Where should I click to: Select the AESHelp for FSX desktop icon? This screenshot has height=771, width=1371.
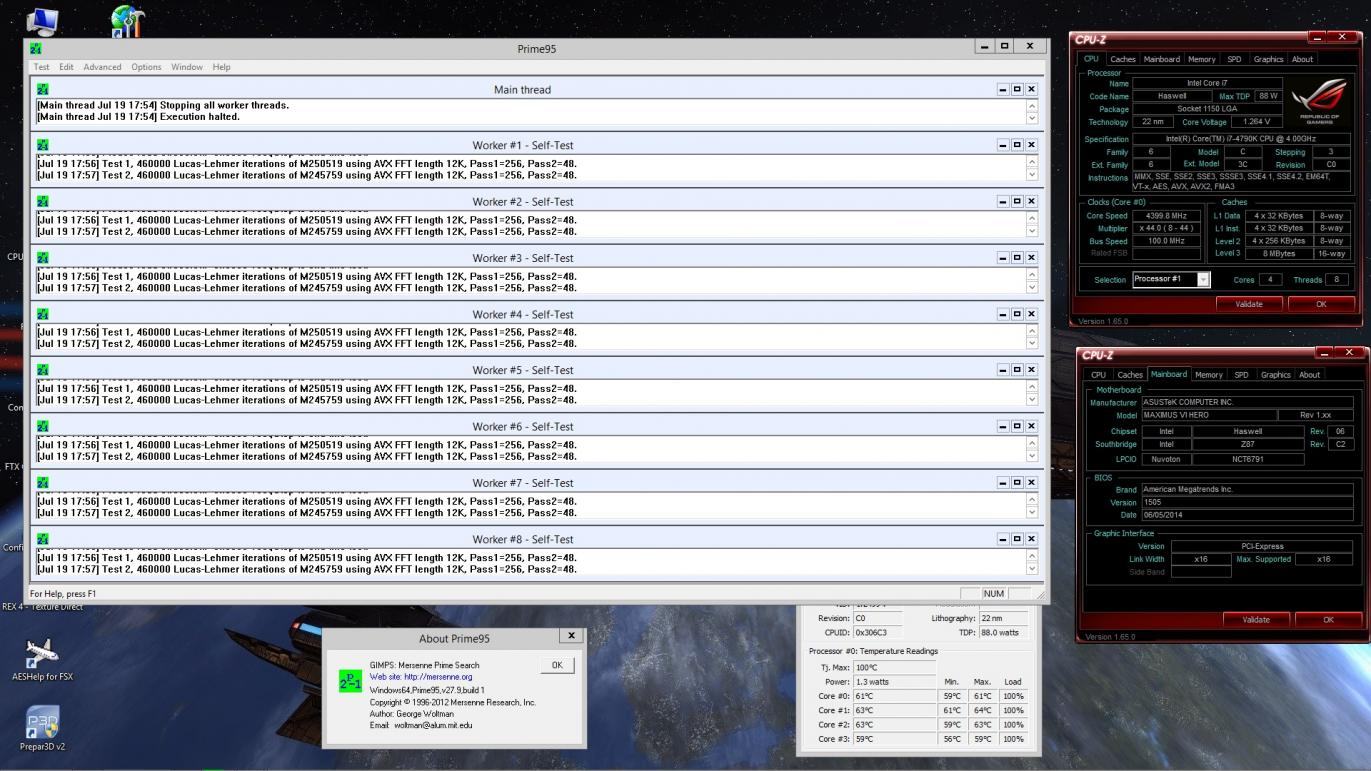tap(42, 660)
